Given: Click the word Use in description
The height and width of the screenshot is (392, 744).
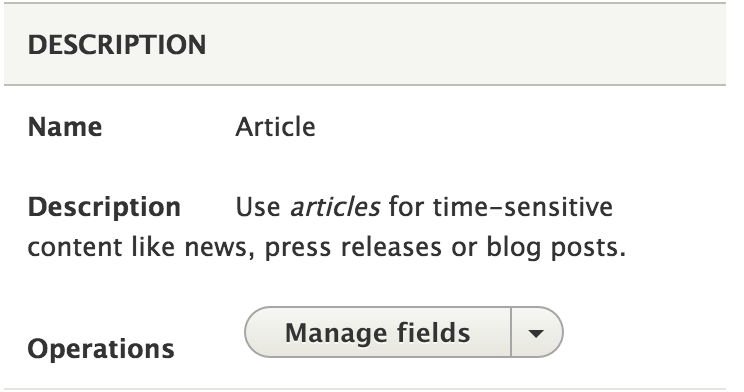Looking at the screenshot, I should [258, 207].
